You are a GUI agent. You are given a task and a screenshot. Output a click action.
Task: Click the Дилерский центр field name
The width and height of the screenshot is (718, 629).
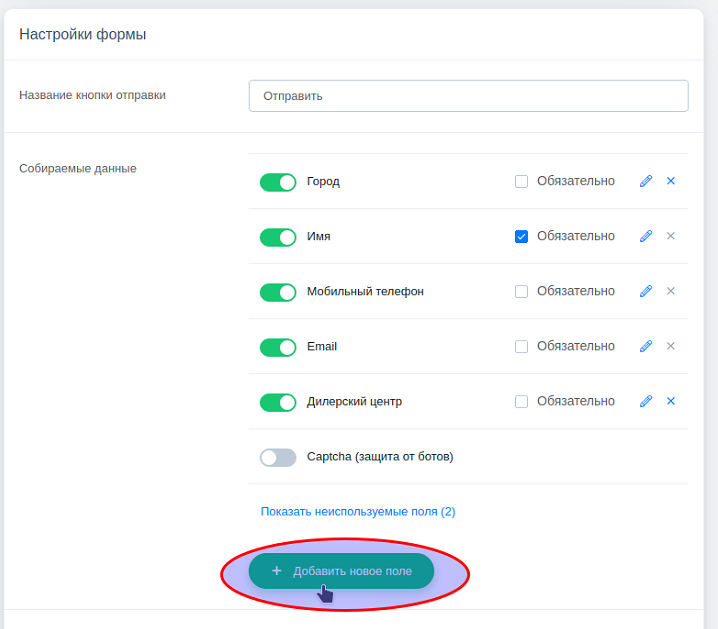354,401
